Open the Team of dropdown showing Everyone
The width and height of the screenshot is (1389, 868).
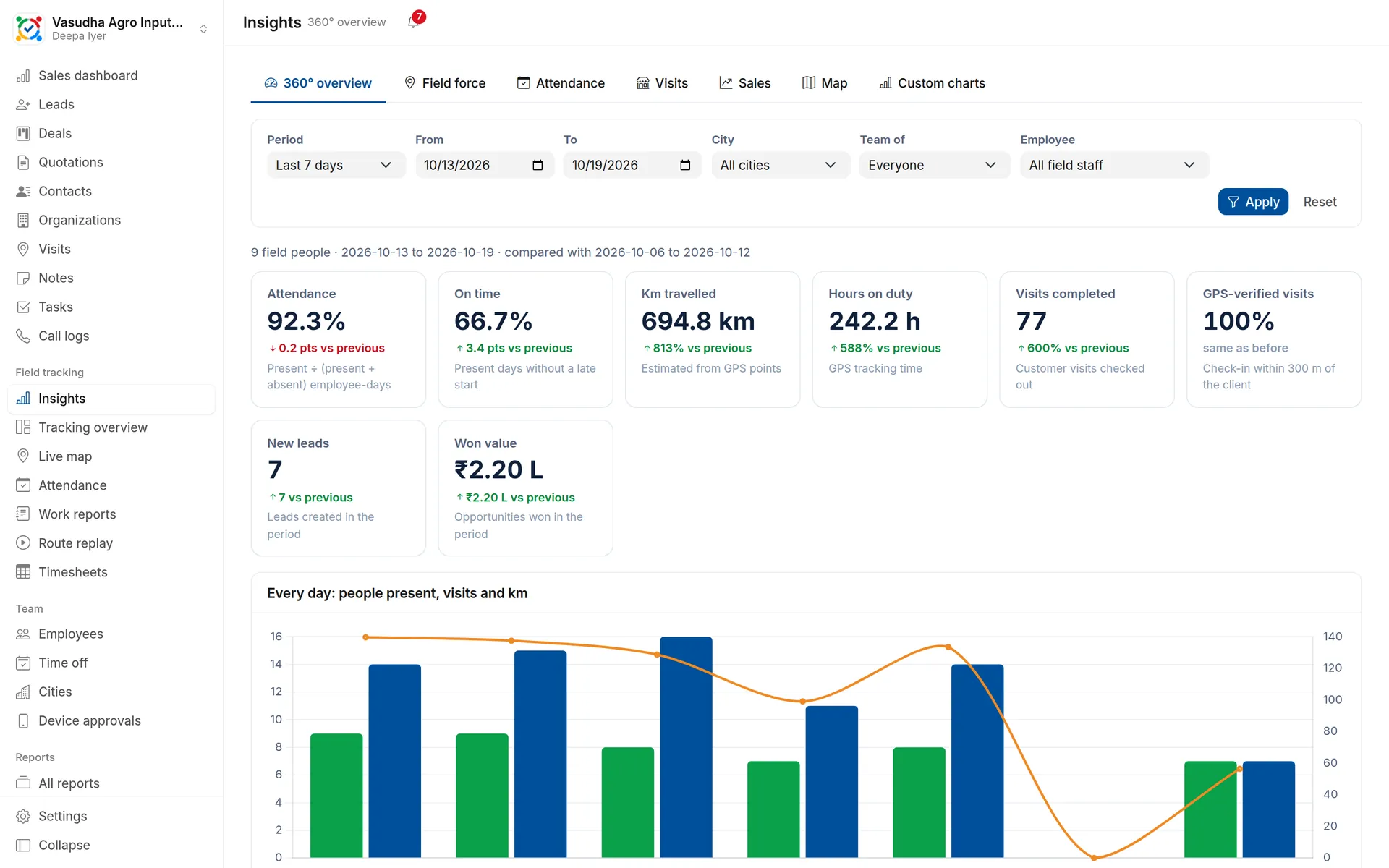934,165
